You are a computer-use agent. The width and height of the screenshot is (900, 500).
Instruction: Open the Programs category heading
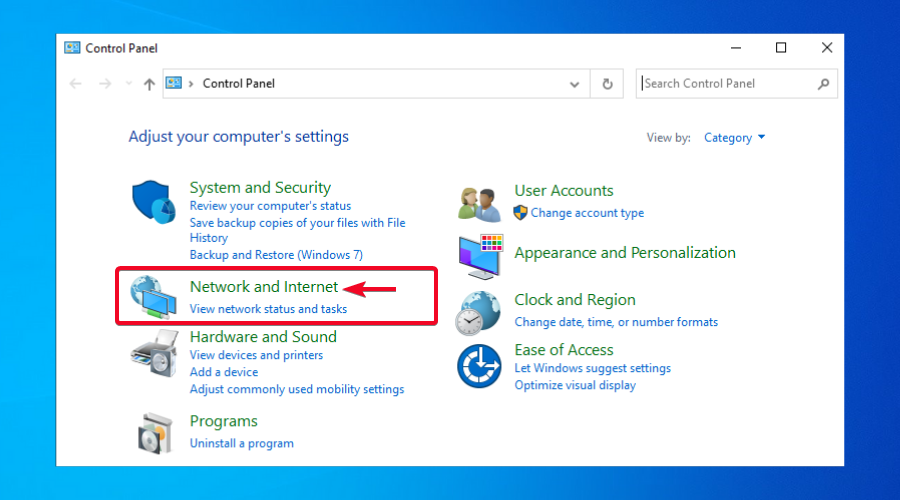[x=223, y=421]
